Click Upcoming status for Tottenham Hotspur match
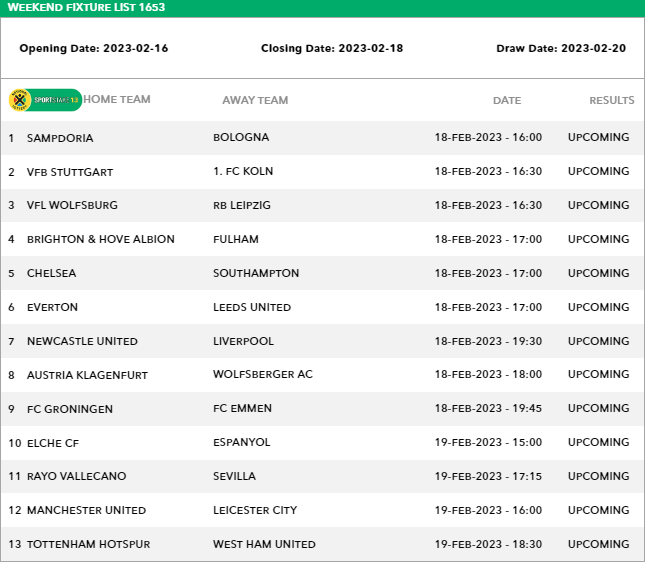This screenshot has height=562, width=645. (x=598, y=544)
